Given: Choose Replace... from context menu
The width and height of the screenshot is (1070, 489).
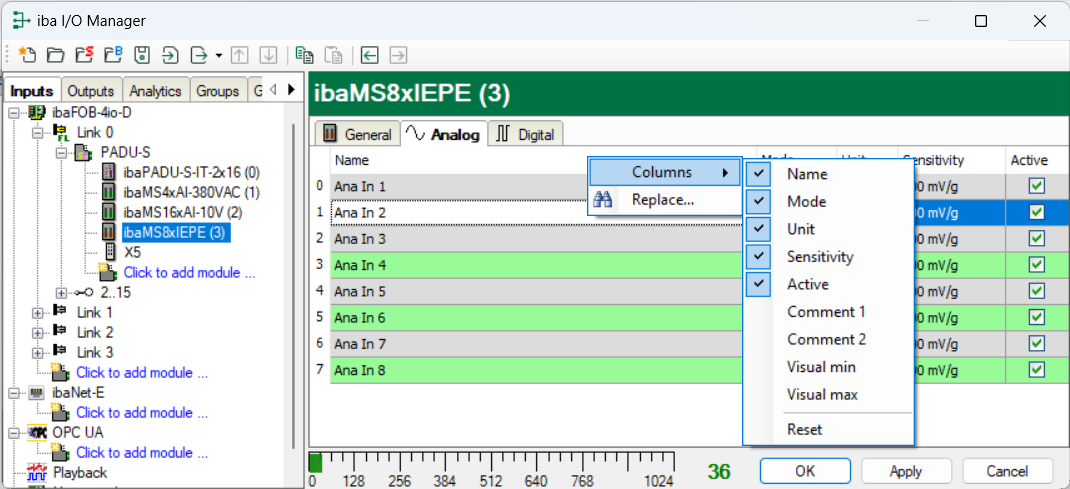Looking at the screenshot, I should coord(665,200).
